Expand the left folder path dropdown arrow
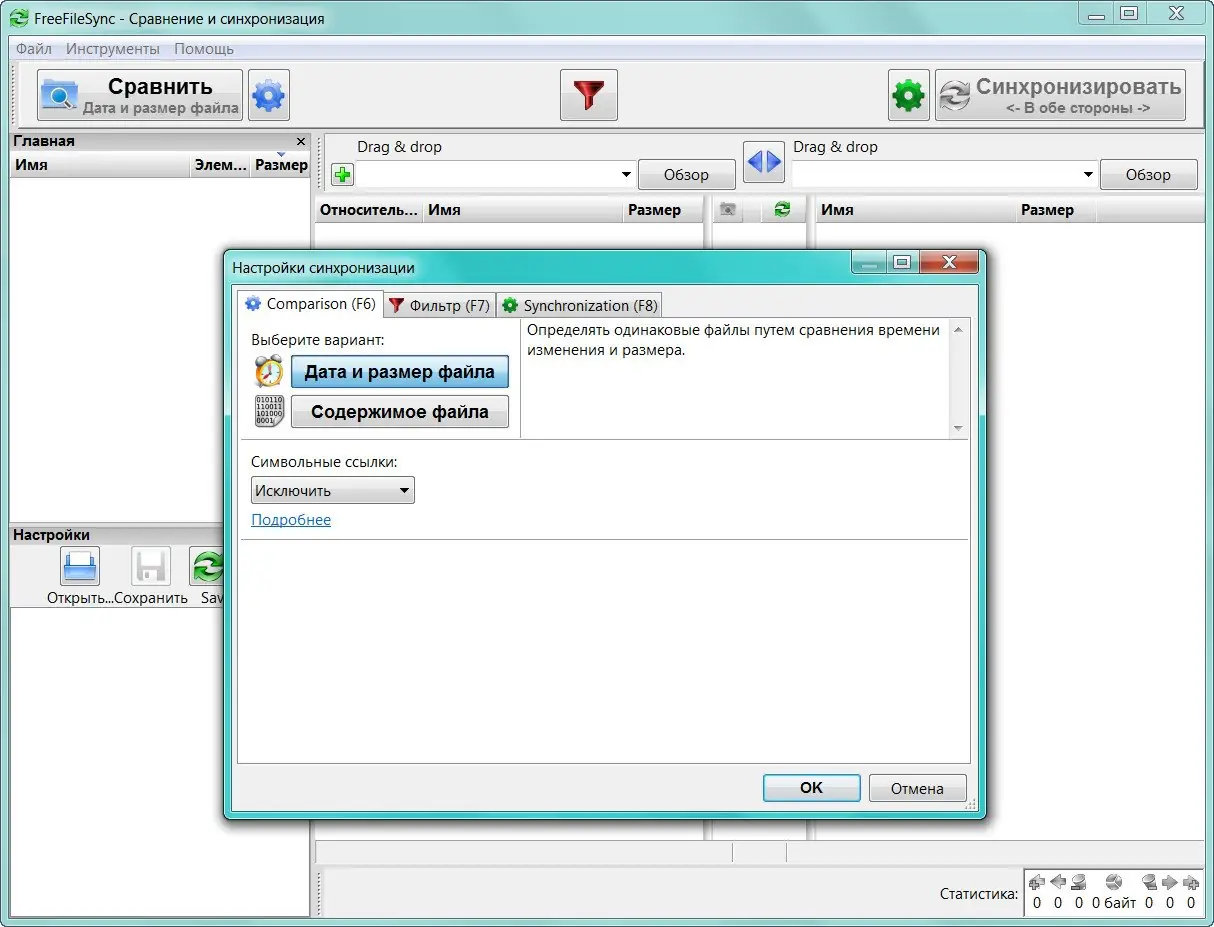The width and height of the screenshot is (1214, 927). tap(626, 175)
